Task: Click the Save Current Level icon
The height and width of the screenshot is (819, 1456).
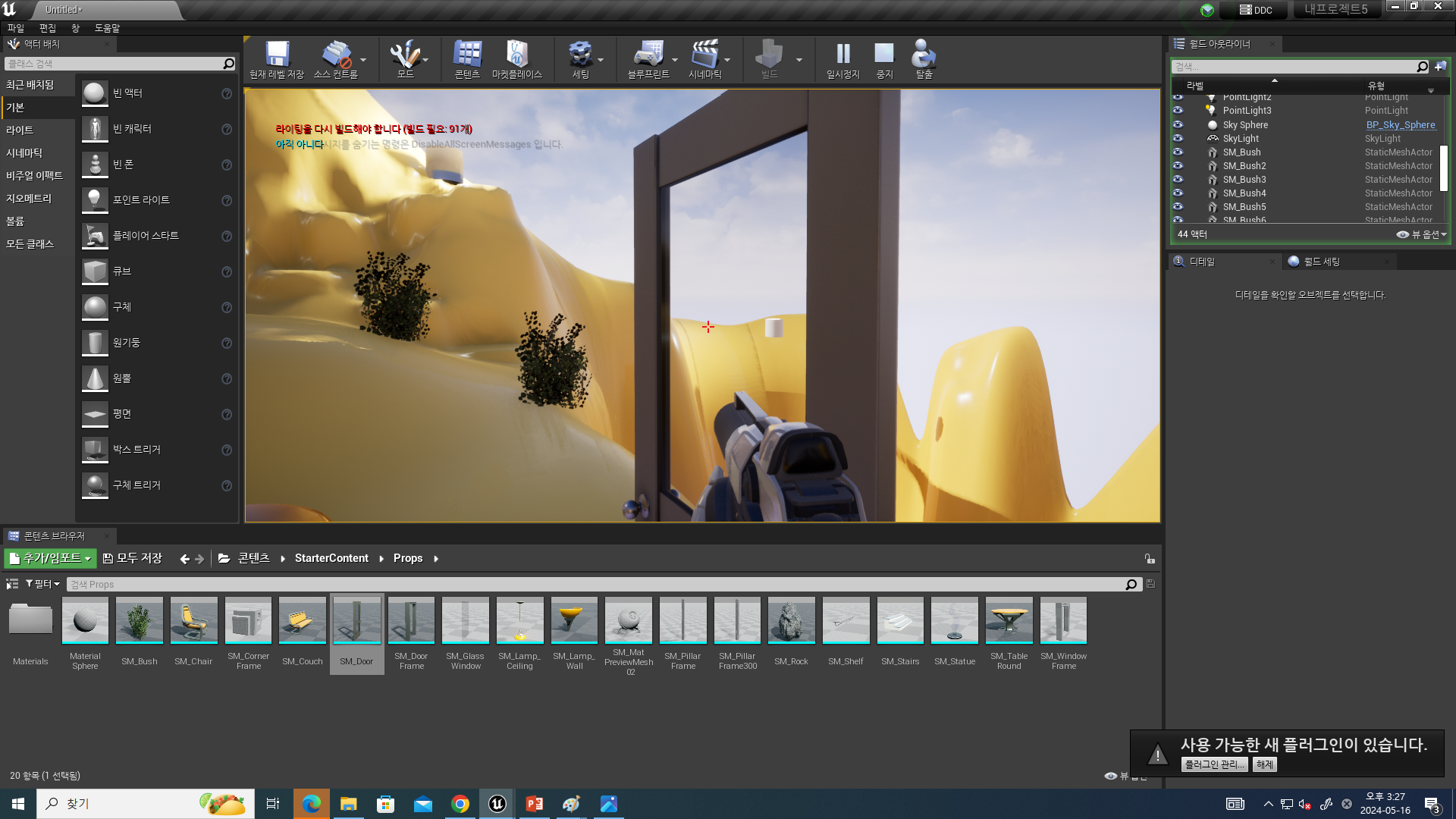Action: point(277,55)
